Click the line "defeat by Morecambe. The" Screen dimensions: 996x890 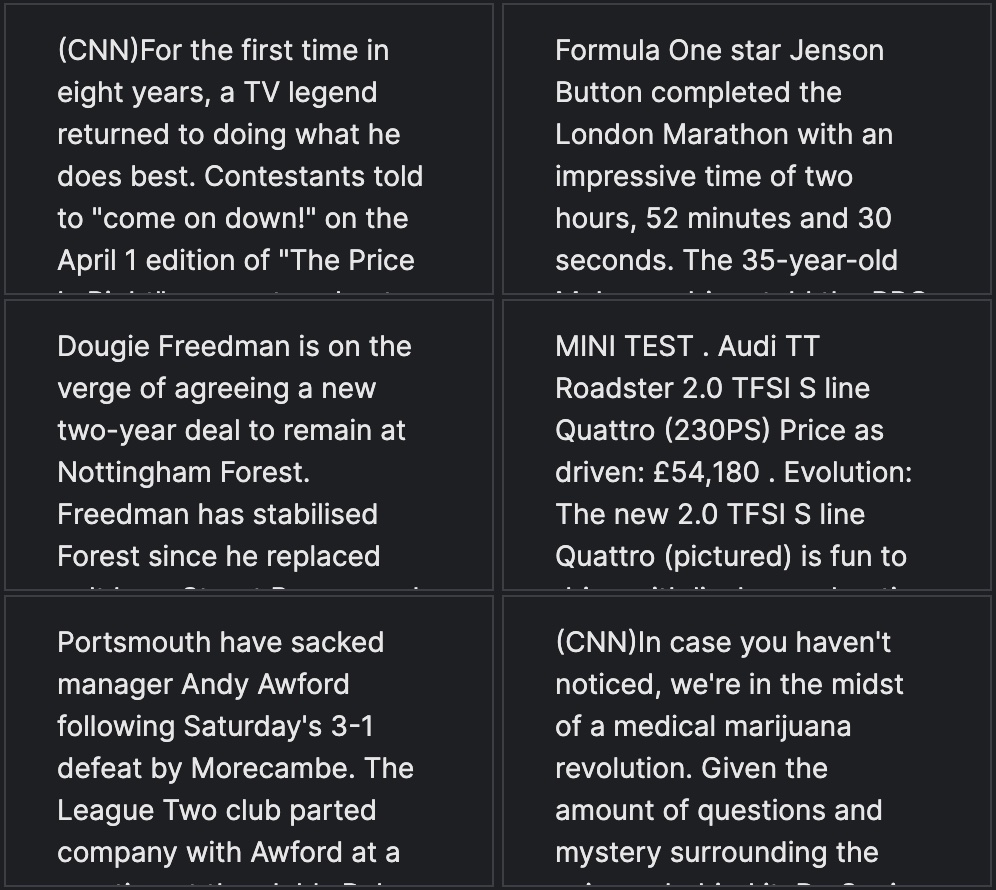tap(235, 768)
